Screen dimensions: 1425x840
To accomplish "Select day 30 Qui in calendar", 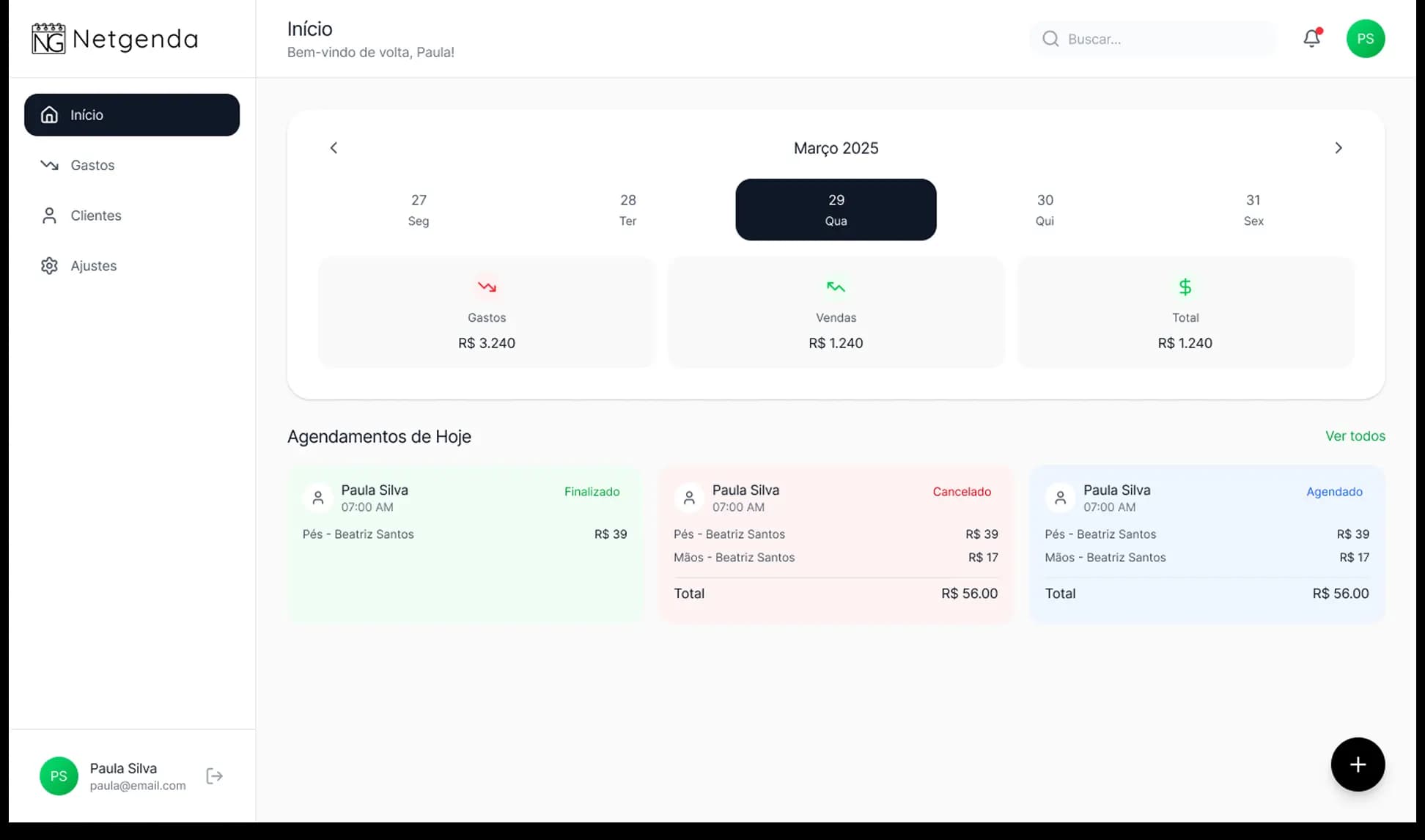I will click(1045, 210).
